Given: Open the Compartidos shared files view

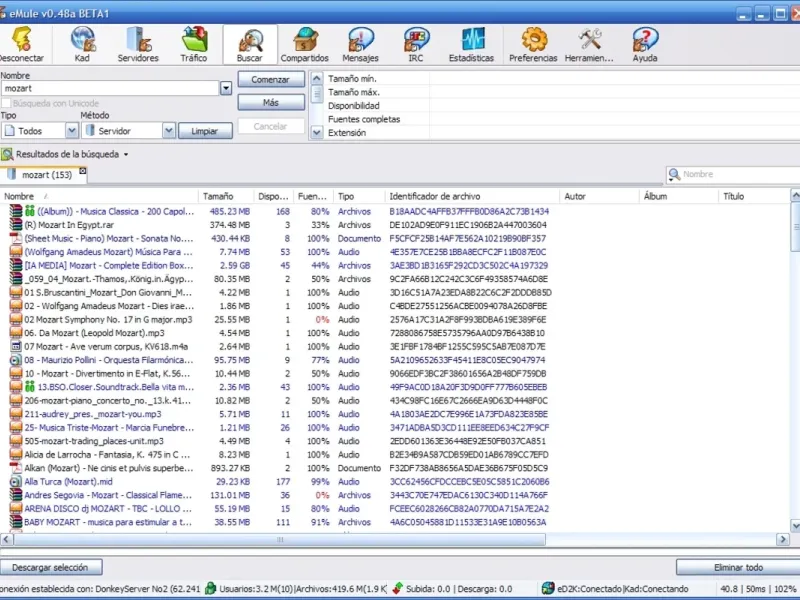Looking at the screenshot, I should click(304, 45).
